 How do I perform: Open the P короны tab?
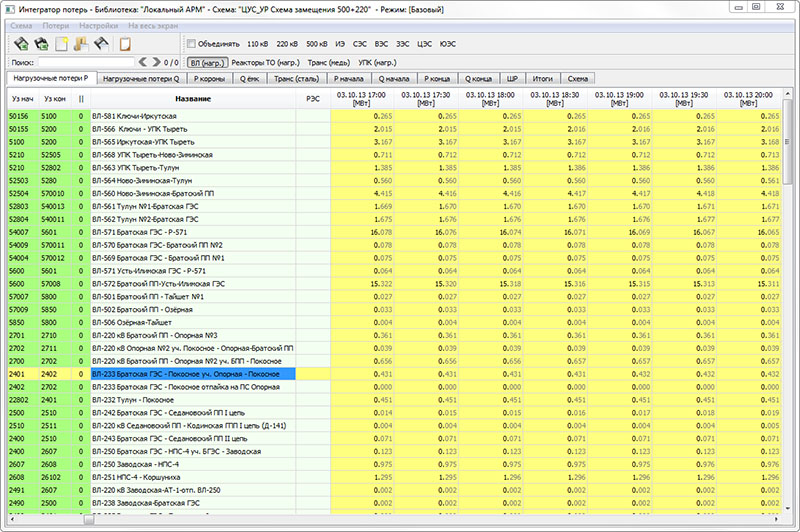click(209, 79)
